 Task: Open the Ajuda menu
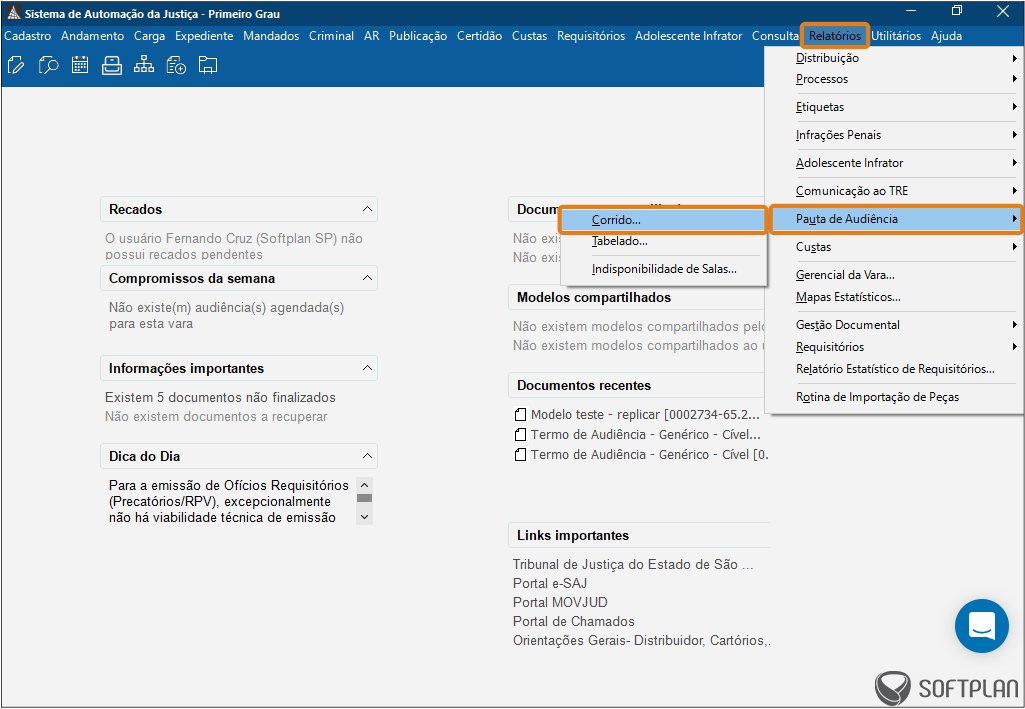(x=946, y=36)
